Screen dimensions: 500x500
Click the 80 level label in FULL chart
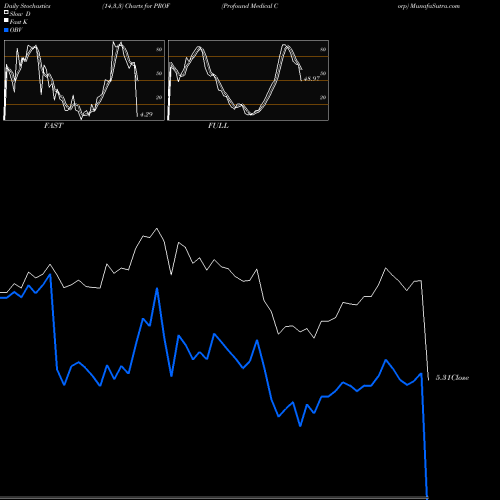[x=323, y=49]
